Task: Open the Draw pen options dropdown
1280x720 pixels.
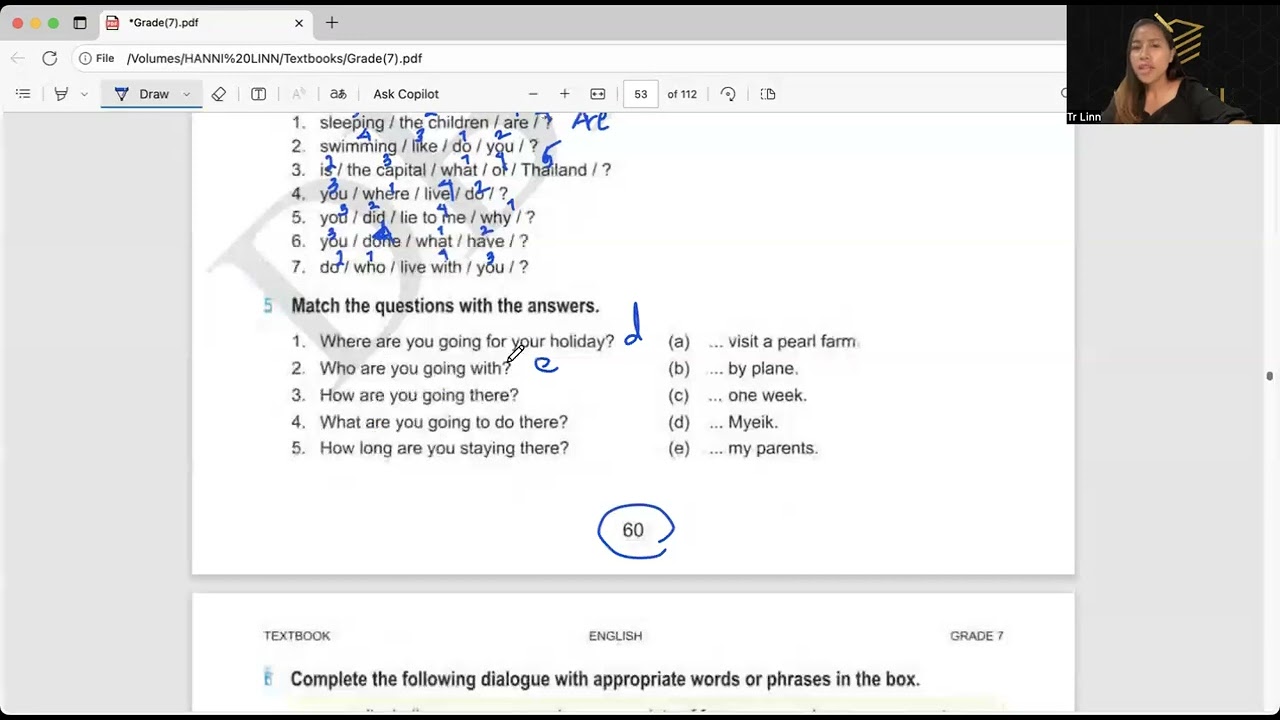Action: (x=187, y=94)
